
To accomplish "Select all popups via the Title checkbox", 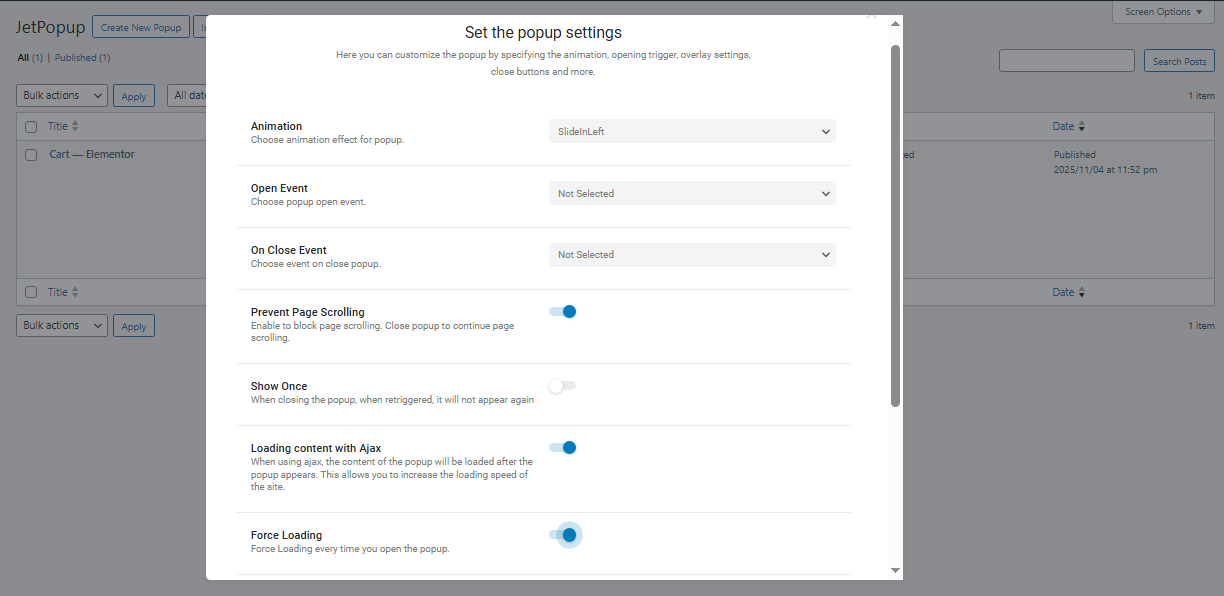I will click(29, 125).
